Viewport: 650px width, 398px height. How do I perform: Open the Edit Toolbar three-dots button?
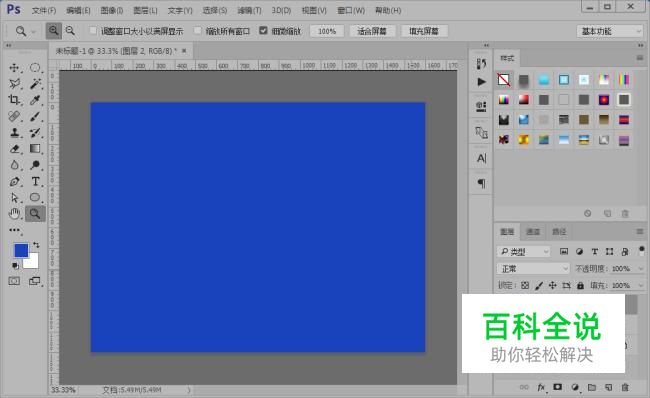pyautogui.click(x=15, y=230)
